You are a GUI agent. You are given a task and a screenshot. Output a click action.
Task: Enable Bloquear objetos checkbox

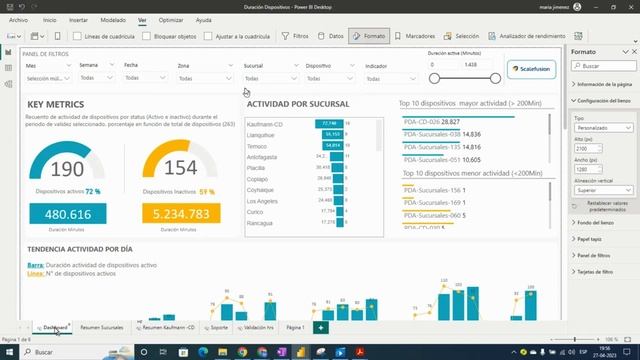coord(146,36)
